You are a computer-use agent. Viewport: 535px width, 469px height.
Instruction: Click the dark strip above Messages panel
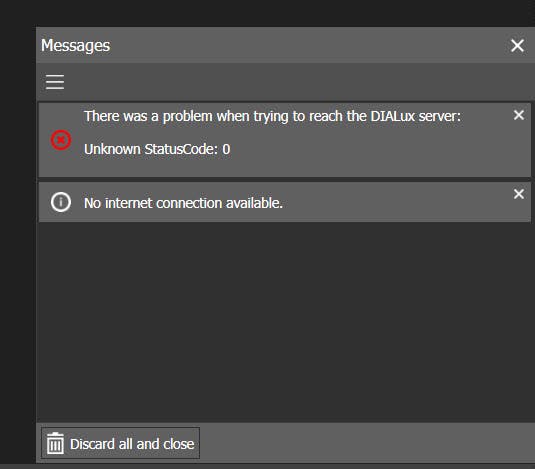click(x=268, y=13)
